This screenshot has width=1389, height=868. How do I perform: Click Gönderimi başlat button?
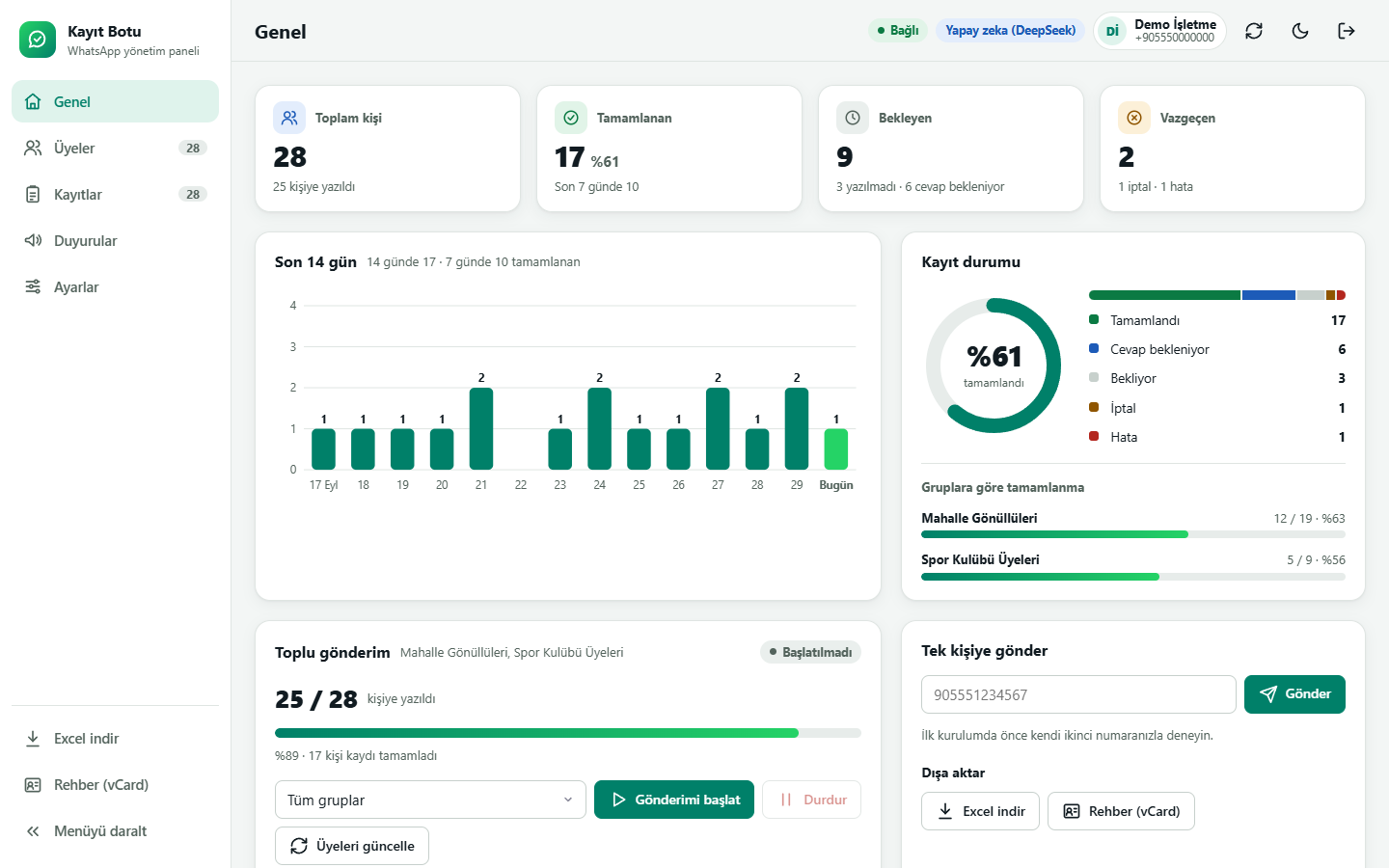[674, 800]
